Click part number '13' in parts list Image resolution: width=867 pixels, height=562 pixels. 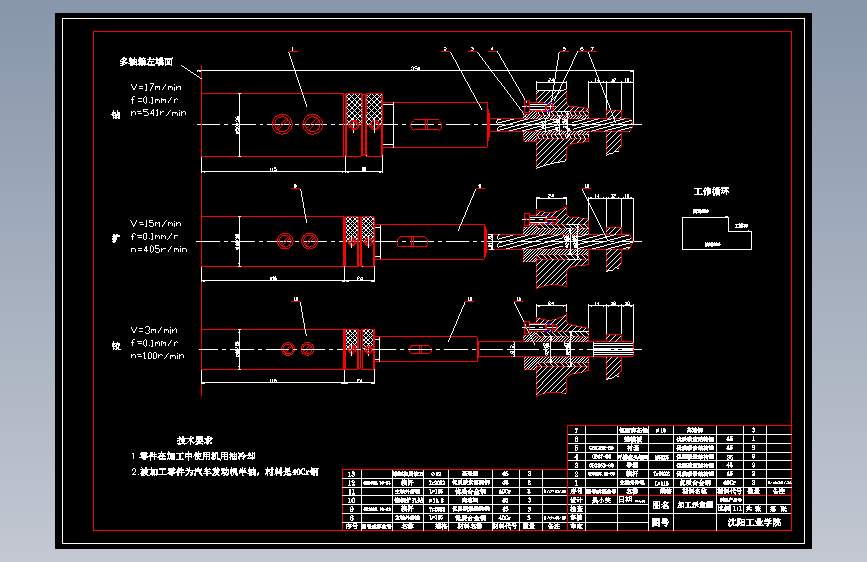click(352, 474)
